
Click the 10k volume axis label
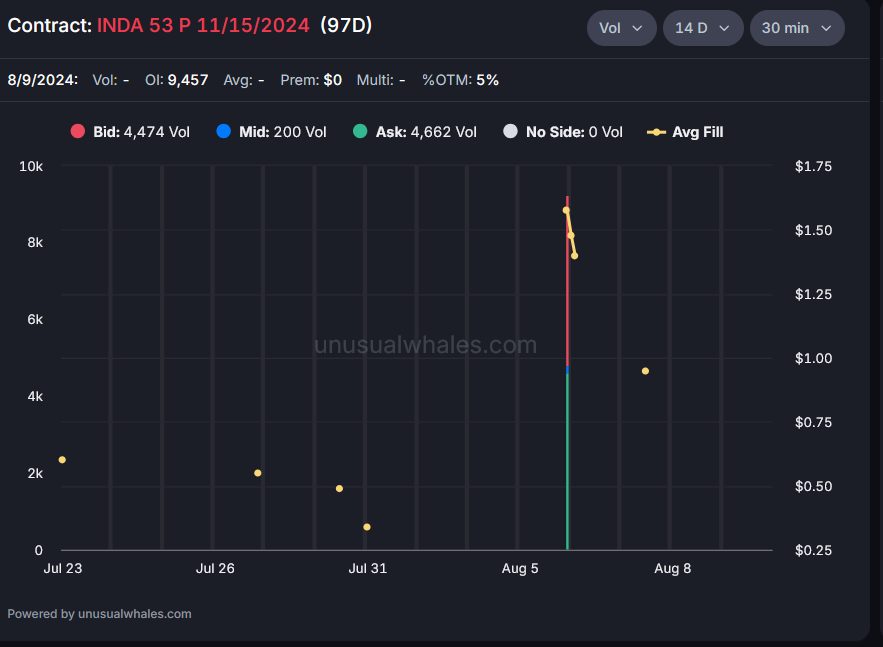tap(31, 166)
